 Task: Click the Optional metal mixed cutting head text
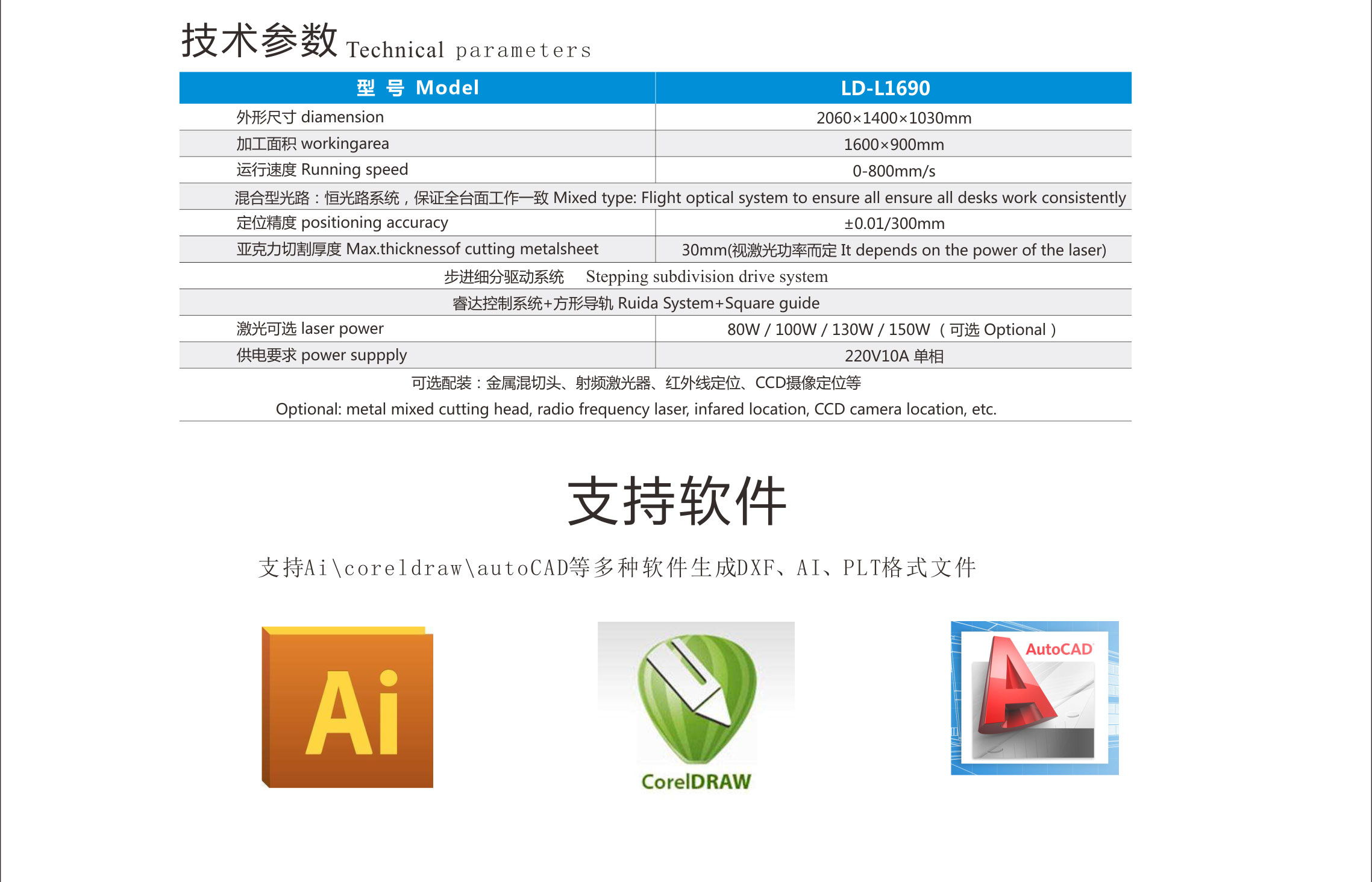tap(636, 409)
